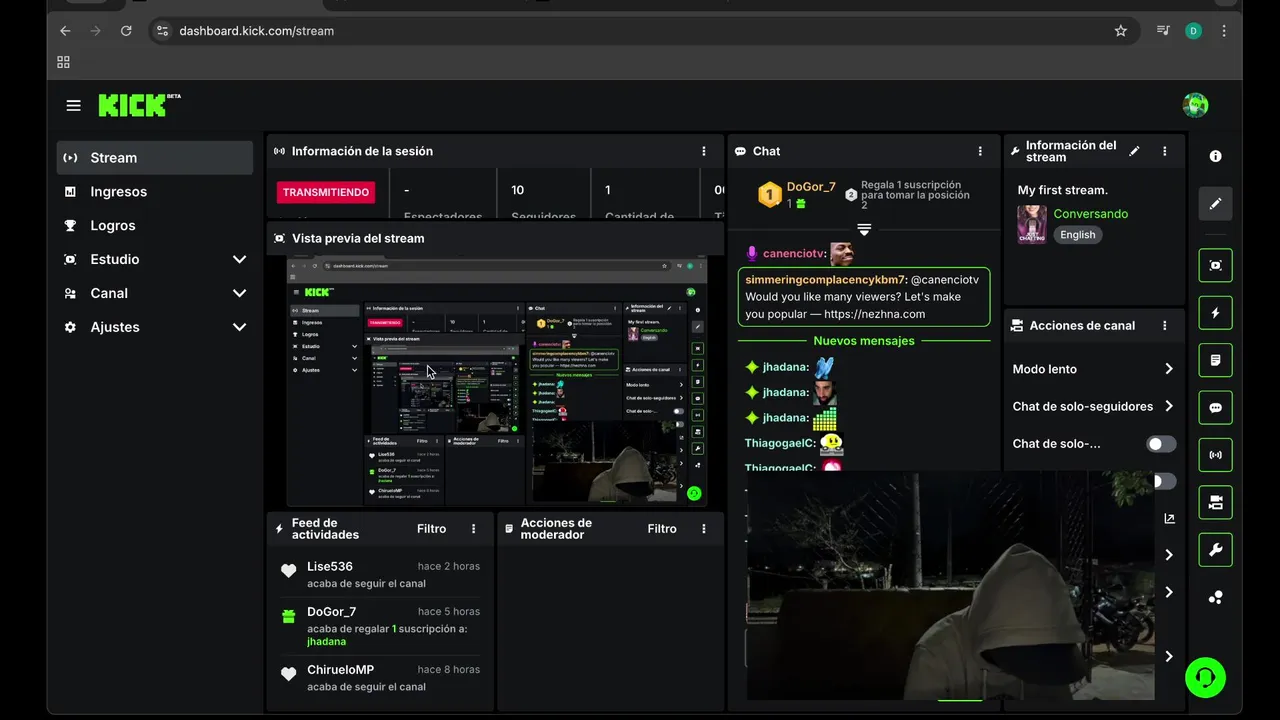Open the green support headset button
The height and width of the screenshot is (720, 1280).
1205,677
